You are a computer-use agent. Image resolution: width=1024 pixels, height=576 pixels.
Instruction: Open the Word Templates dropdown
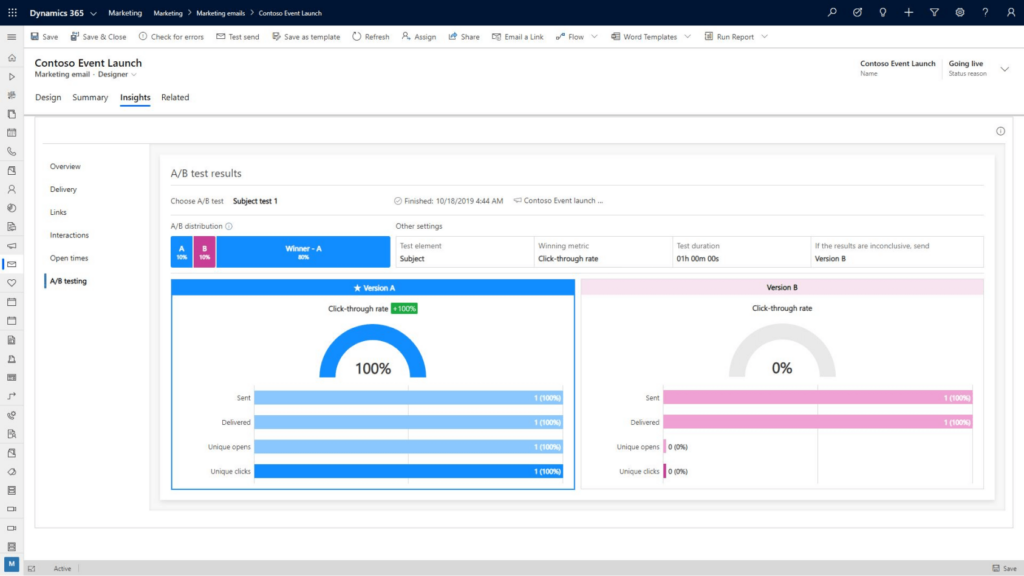point(688,36)
